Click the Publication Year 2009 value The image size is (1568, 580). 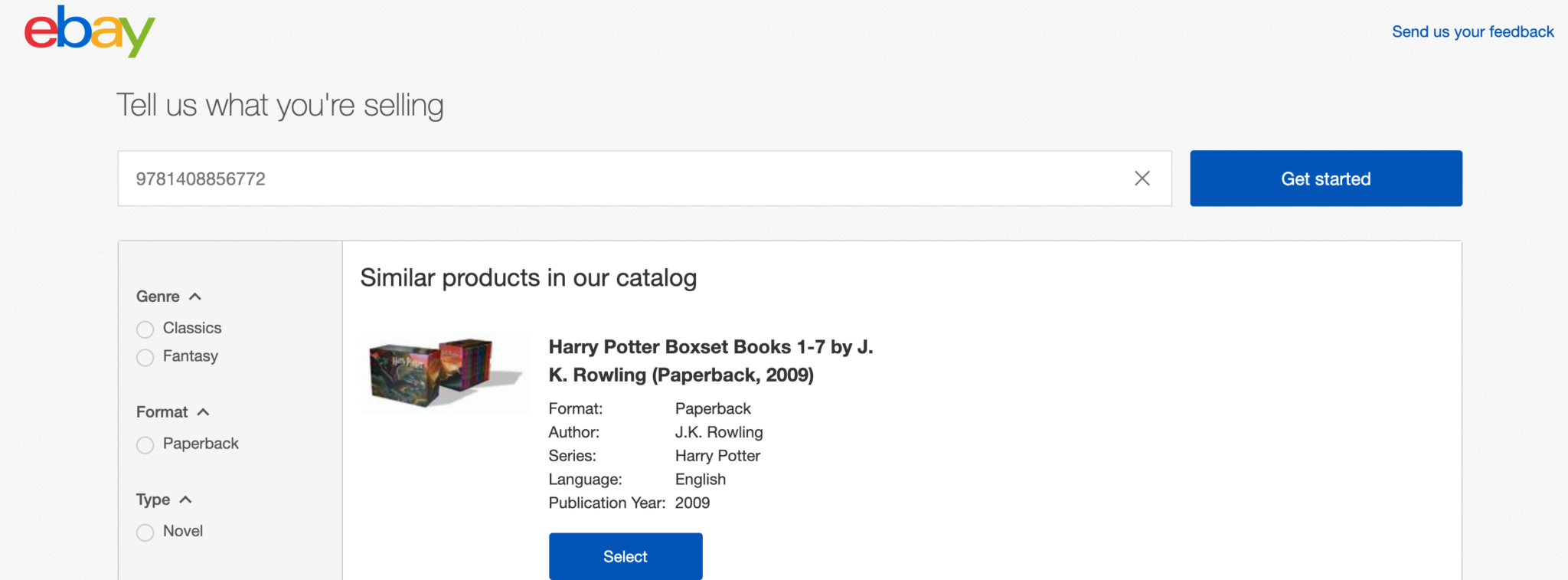(x=692, y=503)
